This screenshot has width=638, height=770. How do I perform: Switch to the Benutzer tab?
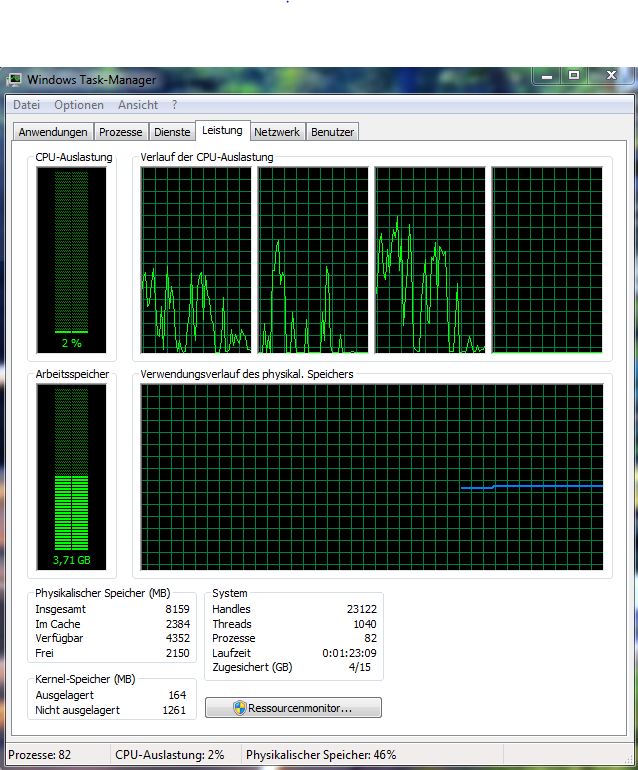(x=333, y=132)
